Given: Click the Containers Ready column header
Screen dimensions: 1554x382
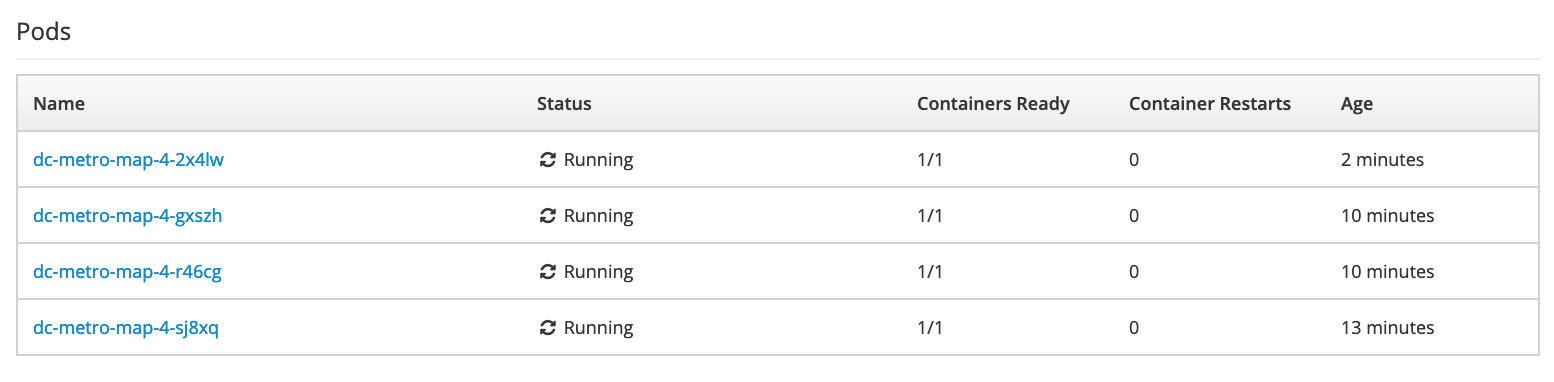Looking at the screenshot, I should coord(993,104).
